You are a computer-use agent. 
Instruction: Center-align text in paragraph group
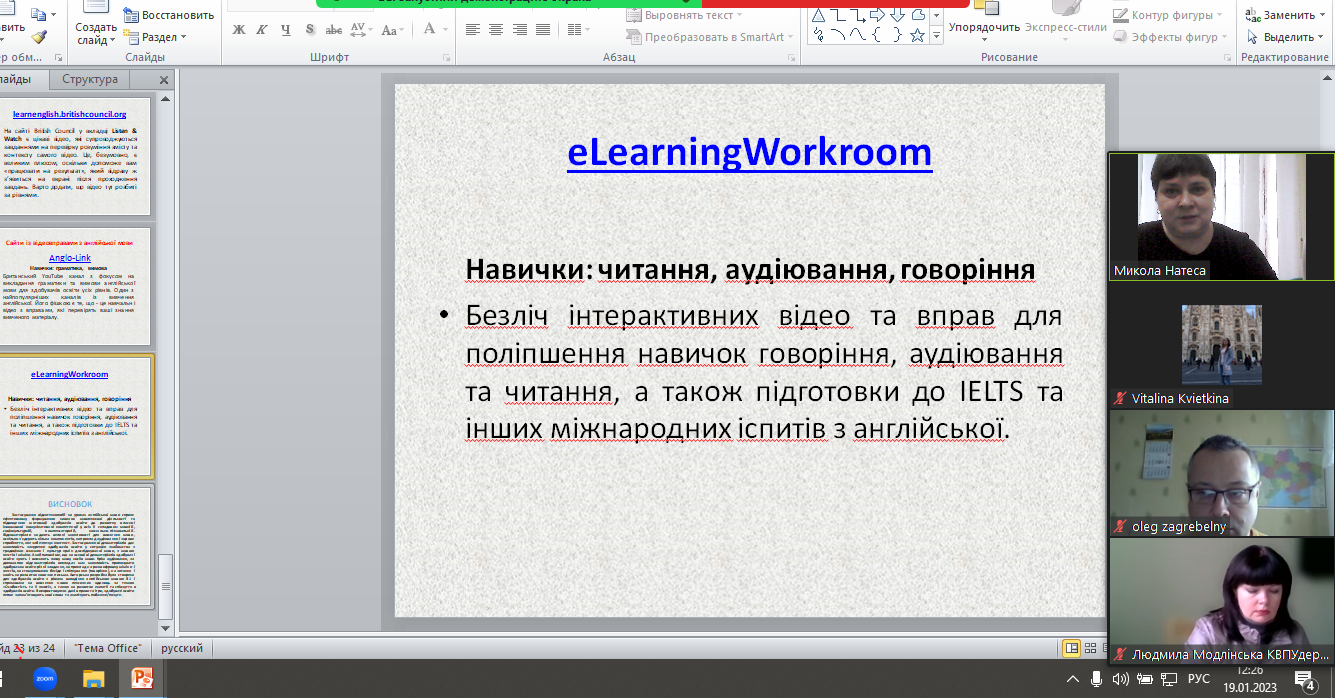[496, 29]
